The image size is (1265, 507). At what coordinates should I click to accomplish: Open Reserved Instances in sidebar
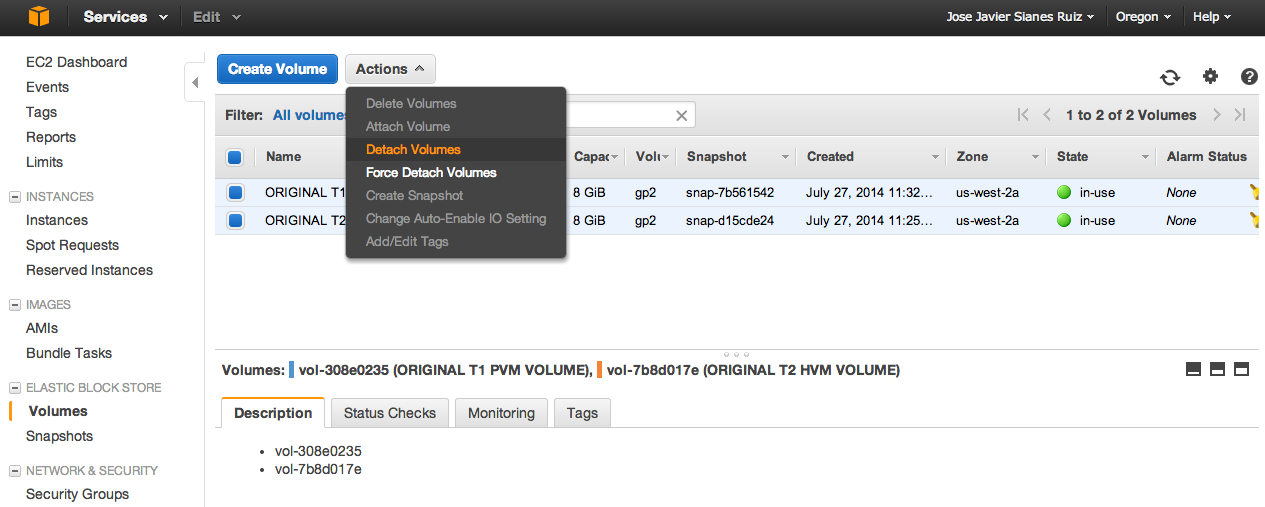click(x=89, y=270)
